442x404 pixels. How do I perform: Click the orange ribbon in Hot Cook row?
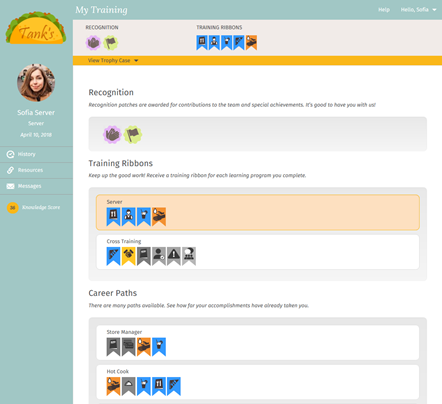(113, 386)
